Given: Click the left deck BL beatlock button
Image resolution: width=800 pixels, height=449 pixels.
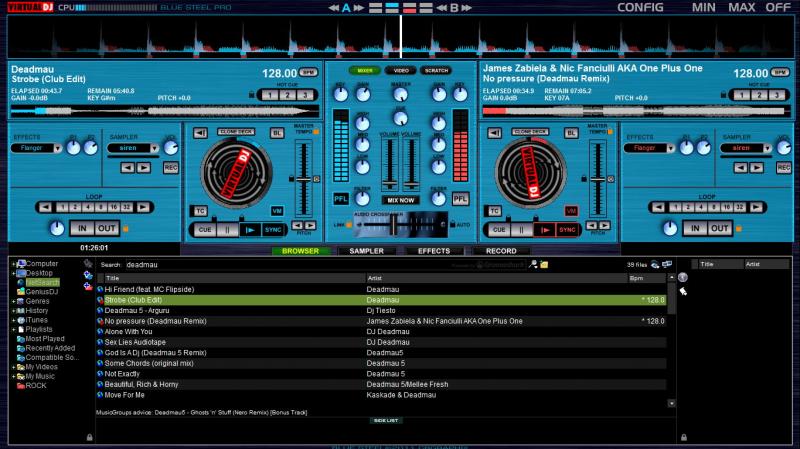Looking at the screenshot, I should click(x=277, y=133).
